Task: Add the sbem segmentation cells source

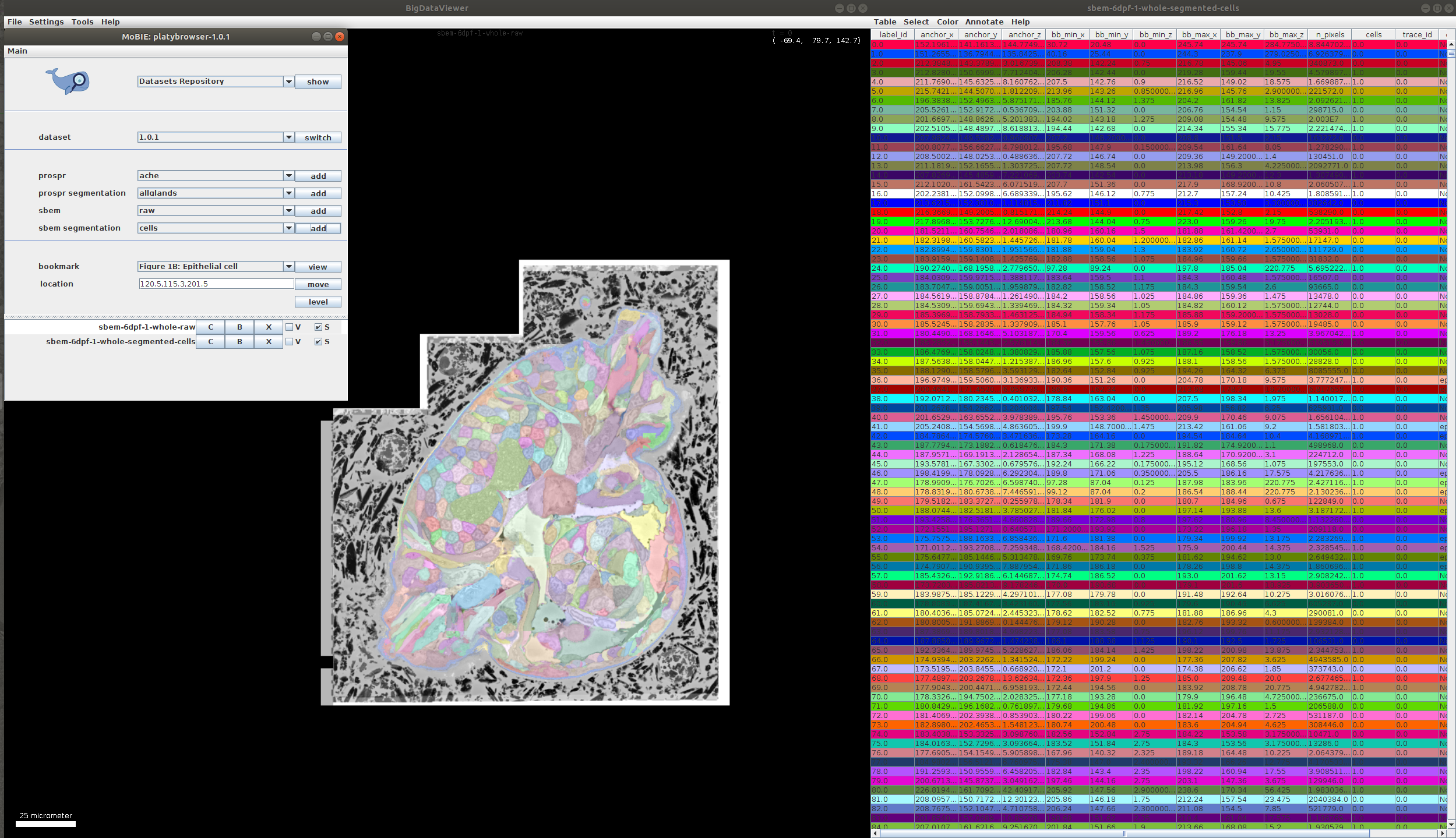Action: (x=318, y=228)
